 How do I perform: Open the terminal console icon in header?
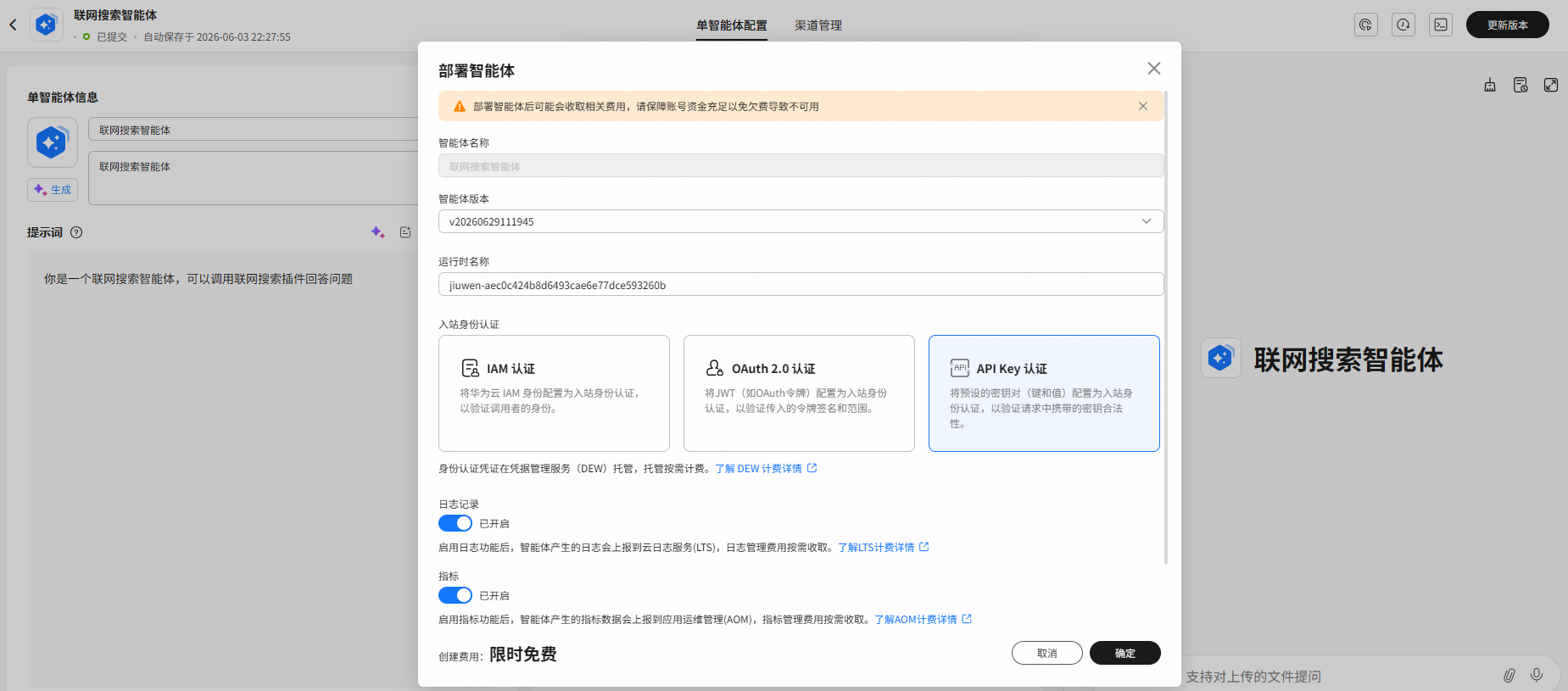pyautogui.click(x=1441, y=25)
